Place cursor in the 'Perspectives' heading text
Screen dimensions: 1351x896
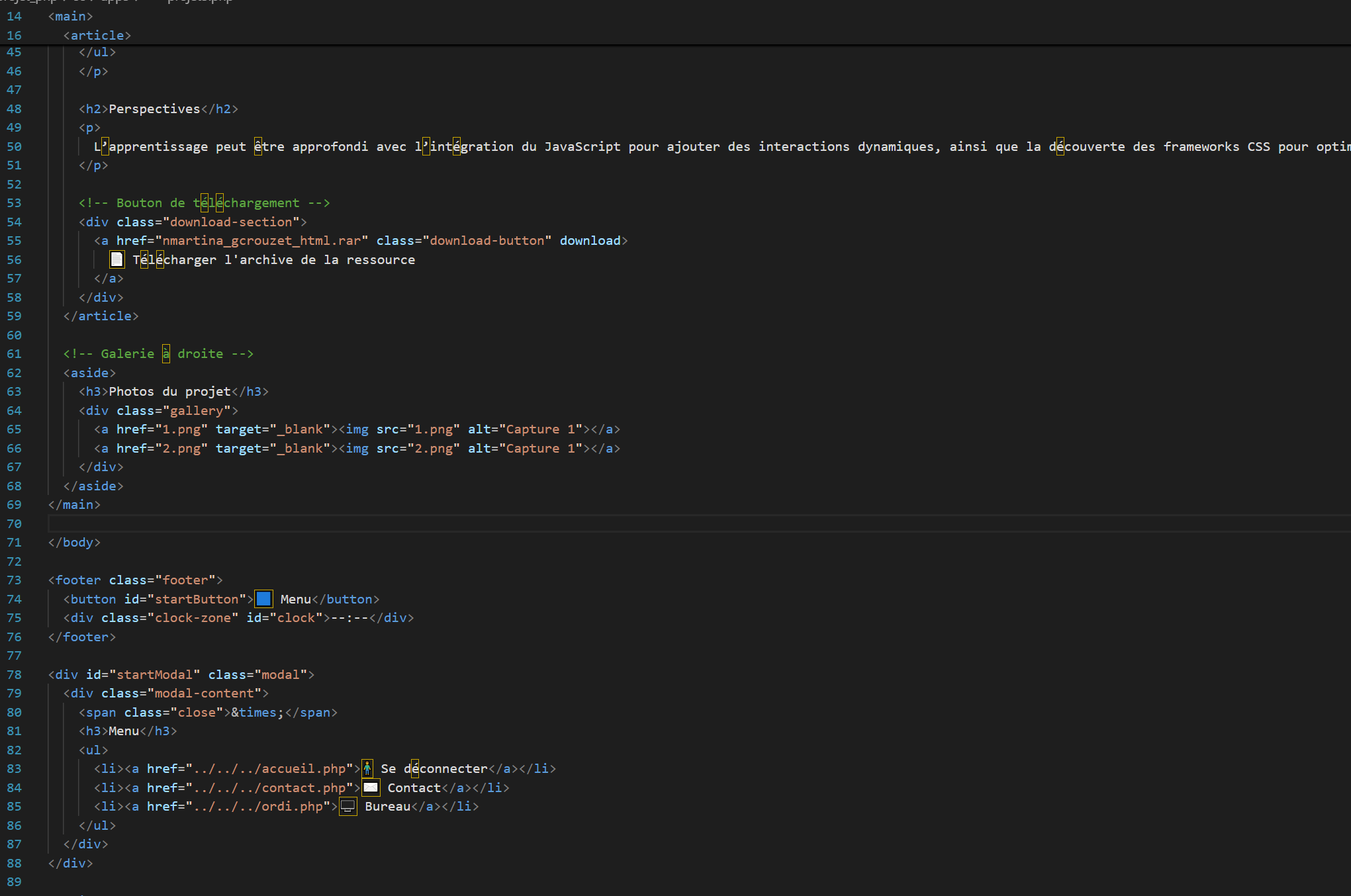pyautogui.click(x=154, y=109)
